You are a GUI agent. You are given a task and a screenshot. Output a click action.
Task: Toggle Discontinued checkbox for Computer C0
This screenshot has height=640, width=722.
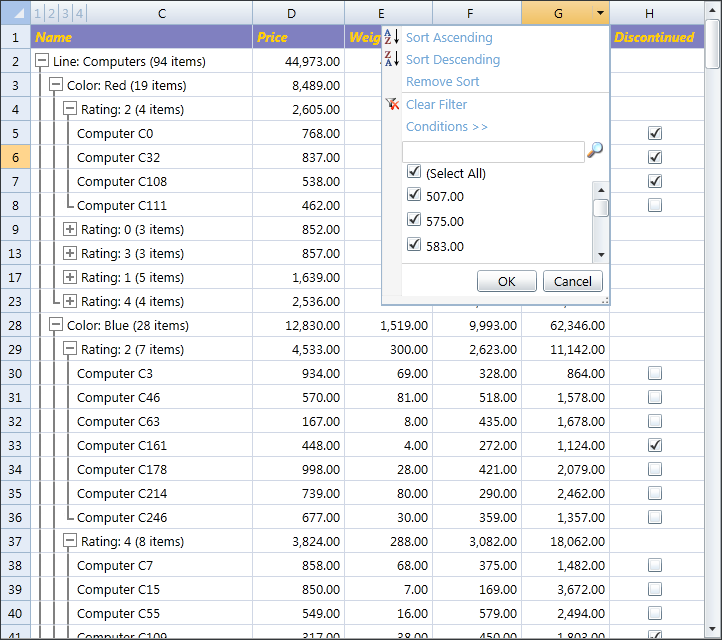click(655, 133)
